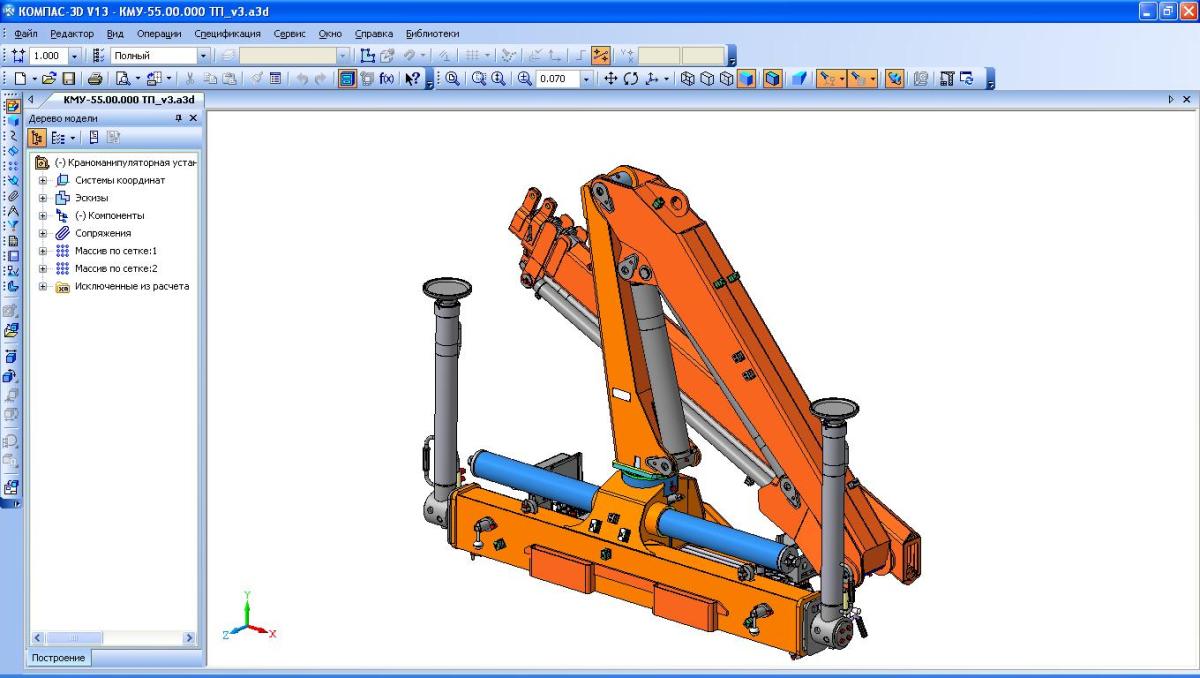Open the zoom scale 0.070 dropdown
Image resolution: width=1200 pixels, height=678 pixels.
tap(587, 79)
